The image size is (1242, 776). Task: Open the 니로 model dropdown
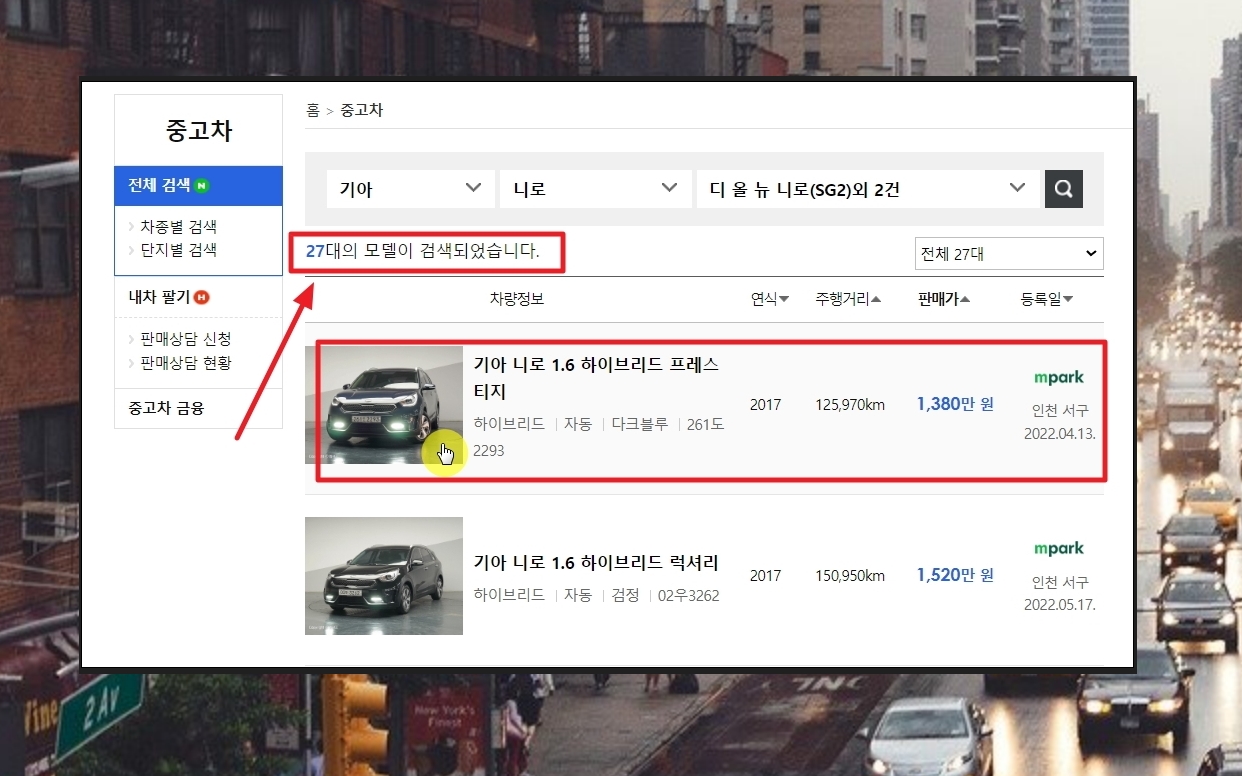[x=595, y=189]
